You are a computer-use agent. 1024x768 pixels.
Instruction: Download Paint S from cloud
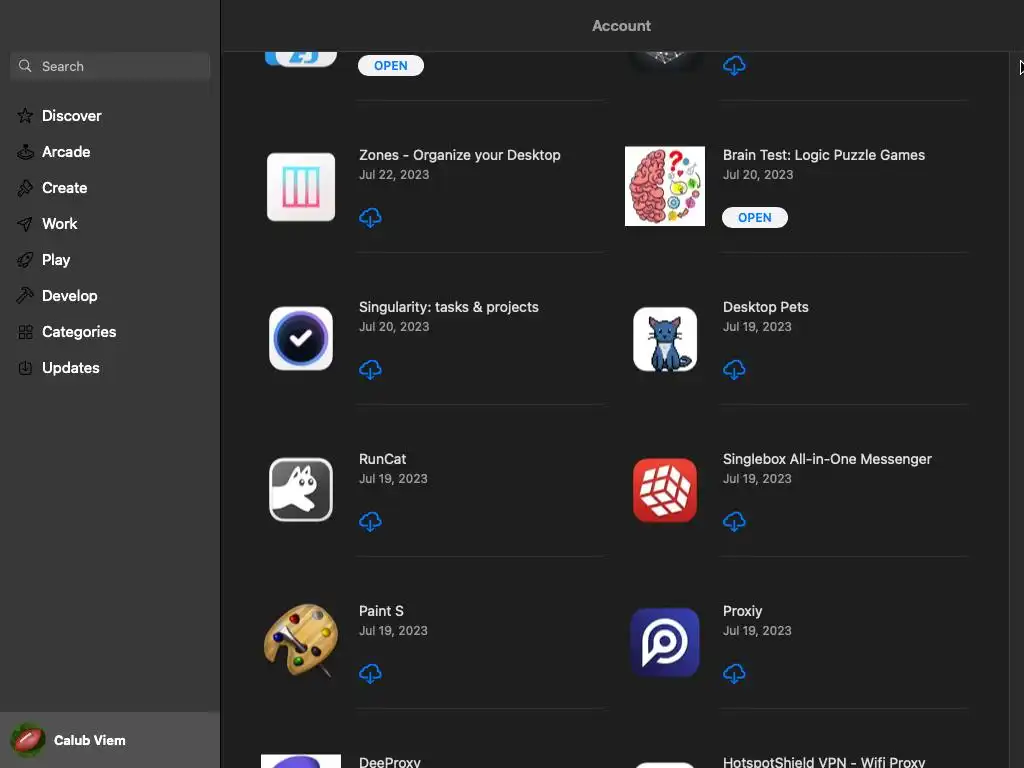pos(370,674)
